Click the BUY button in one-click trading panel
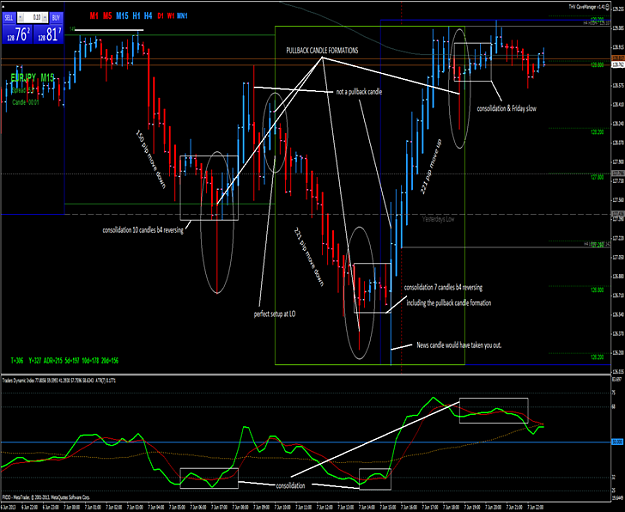625x512 pixels. point(56,18)
